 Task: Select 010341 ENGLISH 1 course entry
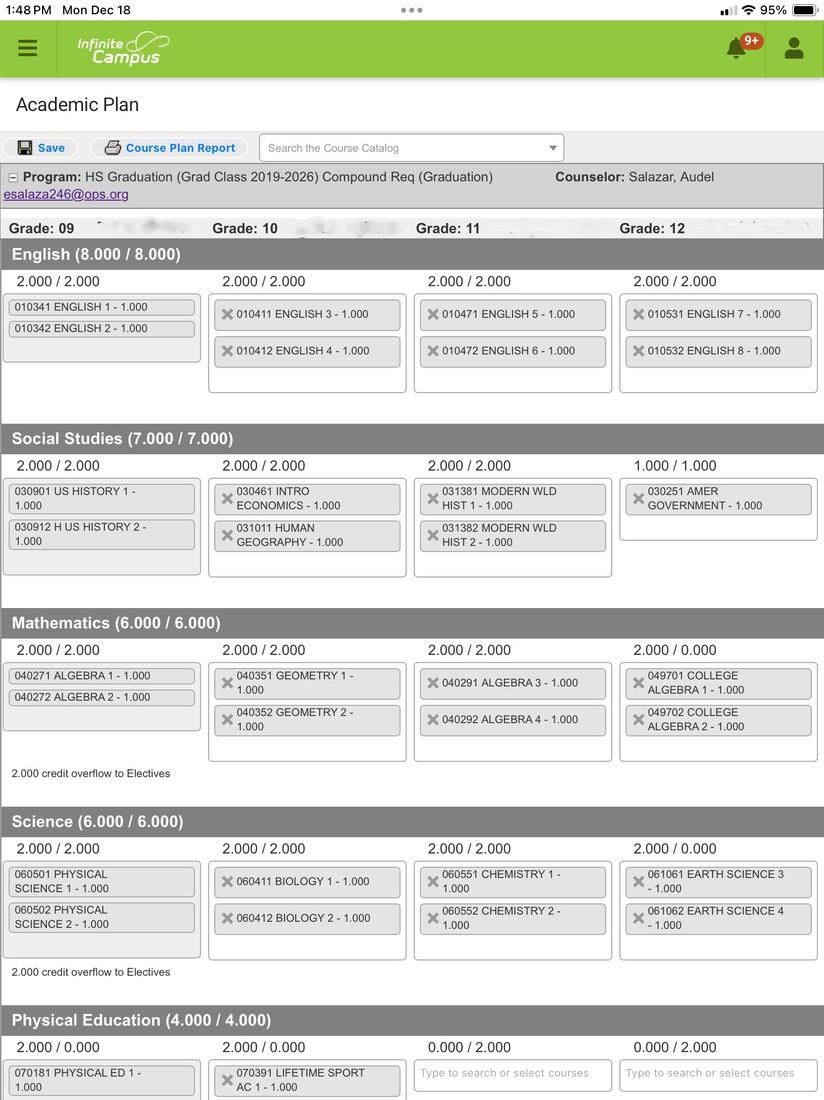pos(102,307)
